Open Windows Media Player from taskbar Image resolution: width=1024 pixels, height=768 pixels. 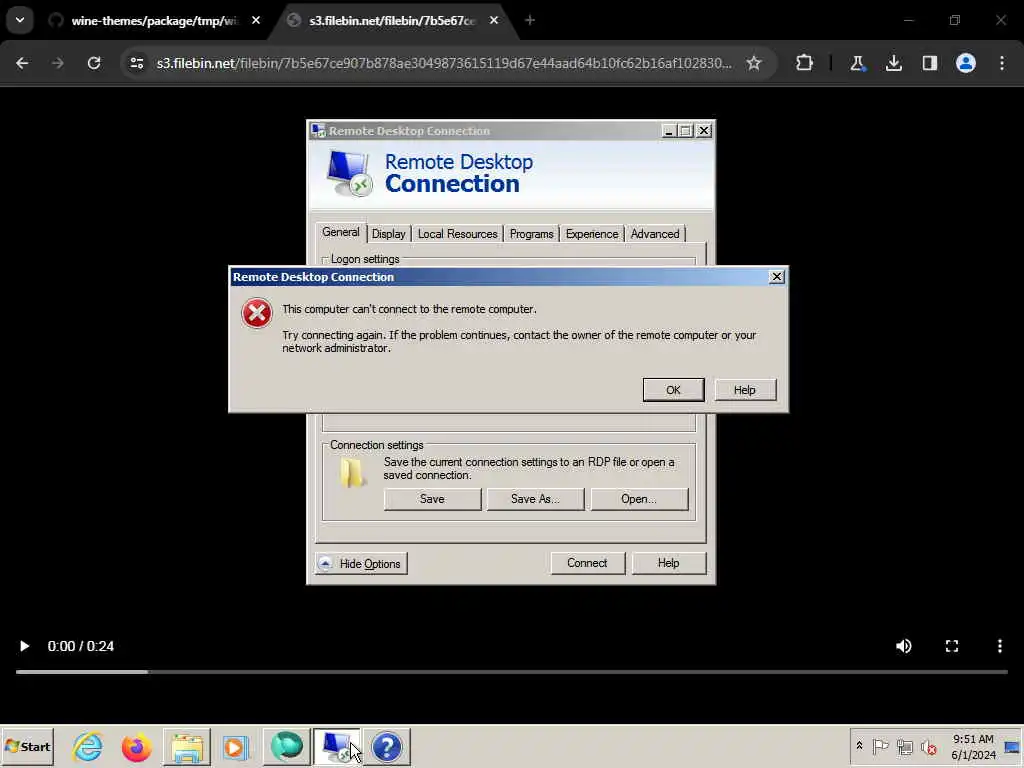[x=236, y=746]
